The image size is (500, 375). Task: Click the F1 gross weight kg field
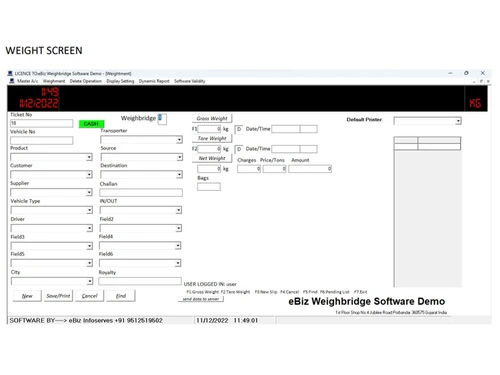(x=209, y=129)
